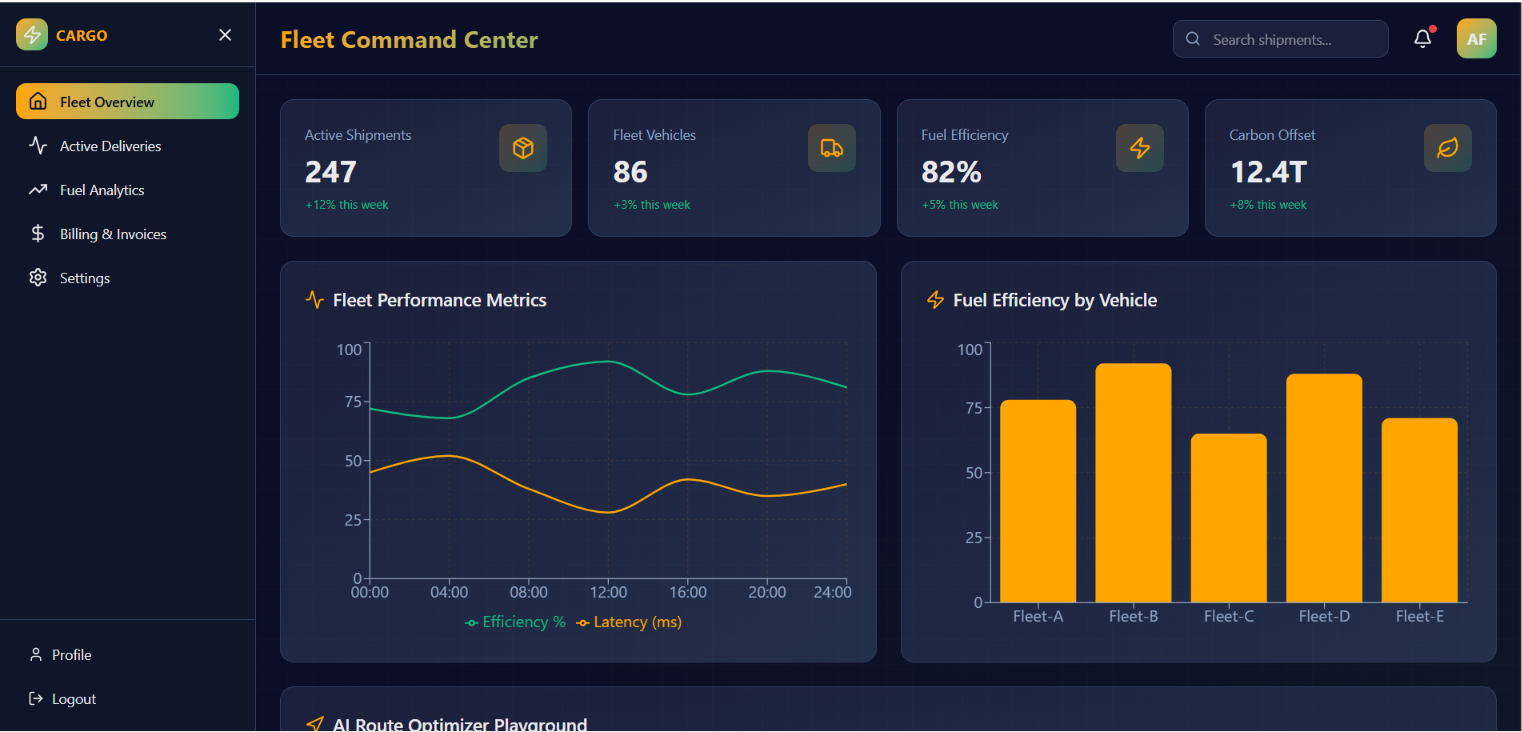The image size is (1522, 732).
Task: Click the '+5% this week' text
Action: [959, 204]
